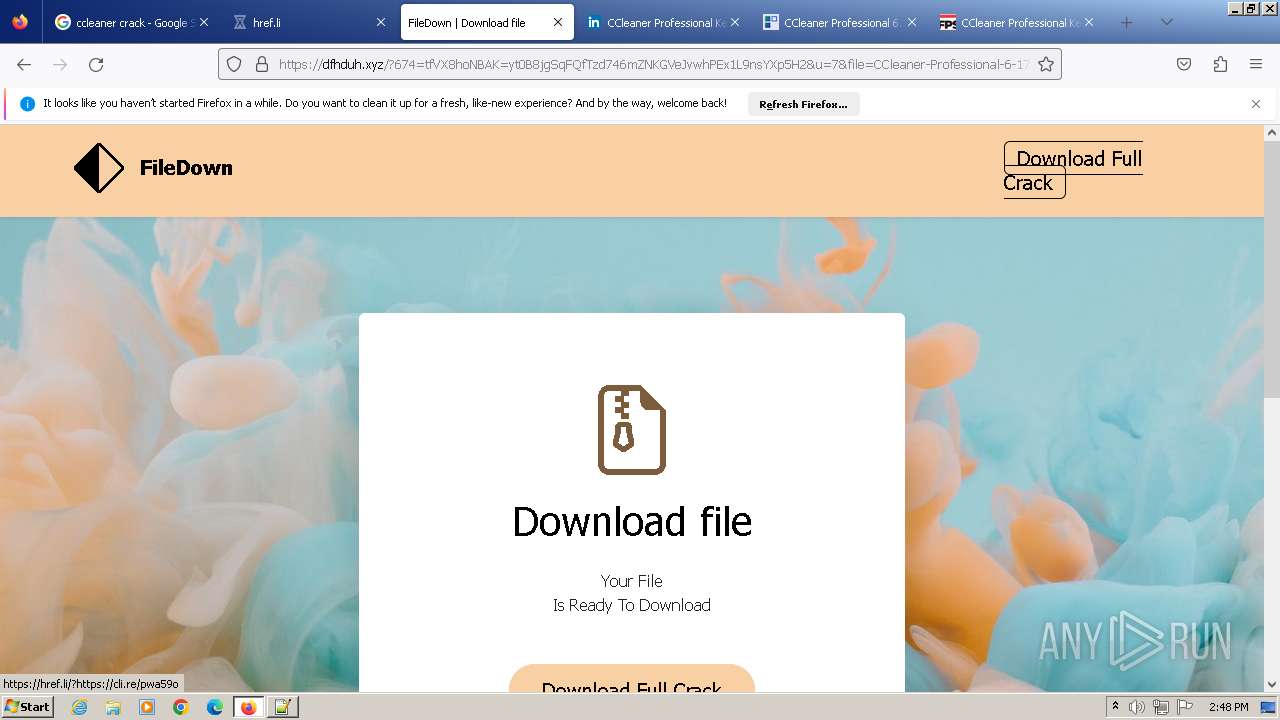Click the Refresh Firefox button
This screenshot has height=720, width=1280.
pos(803,104)
